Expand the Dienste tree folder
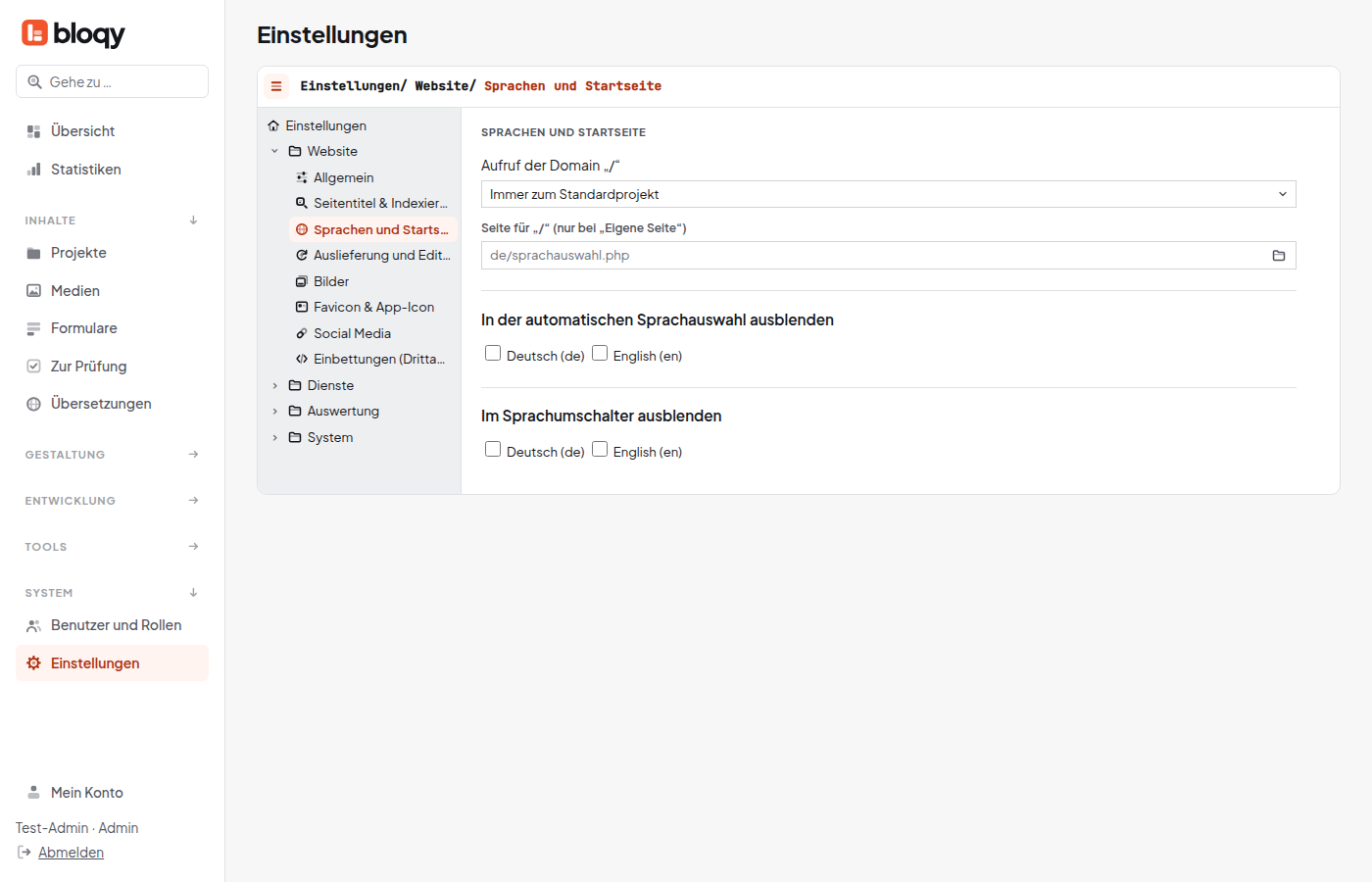 274,386
